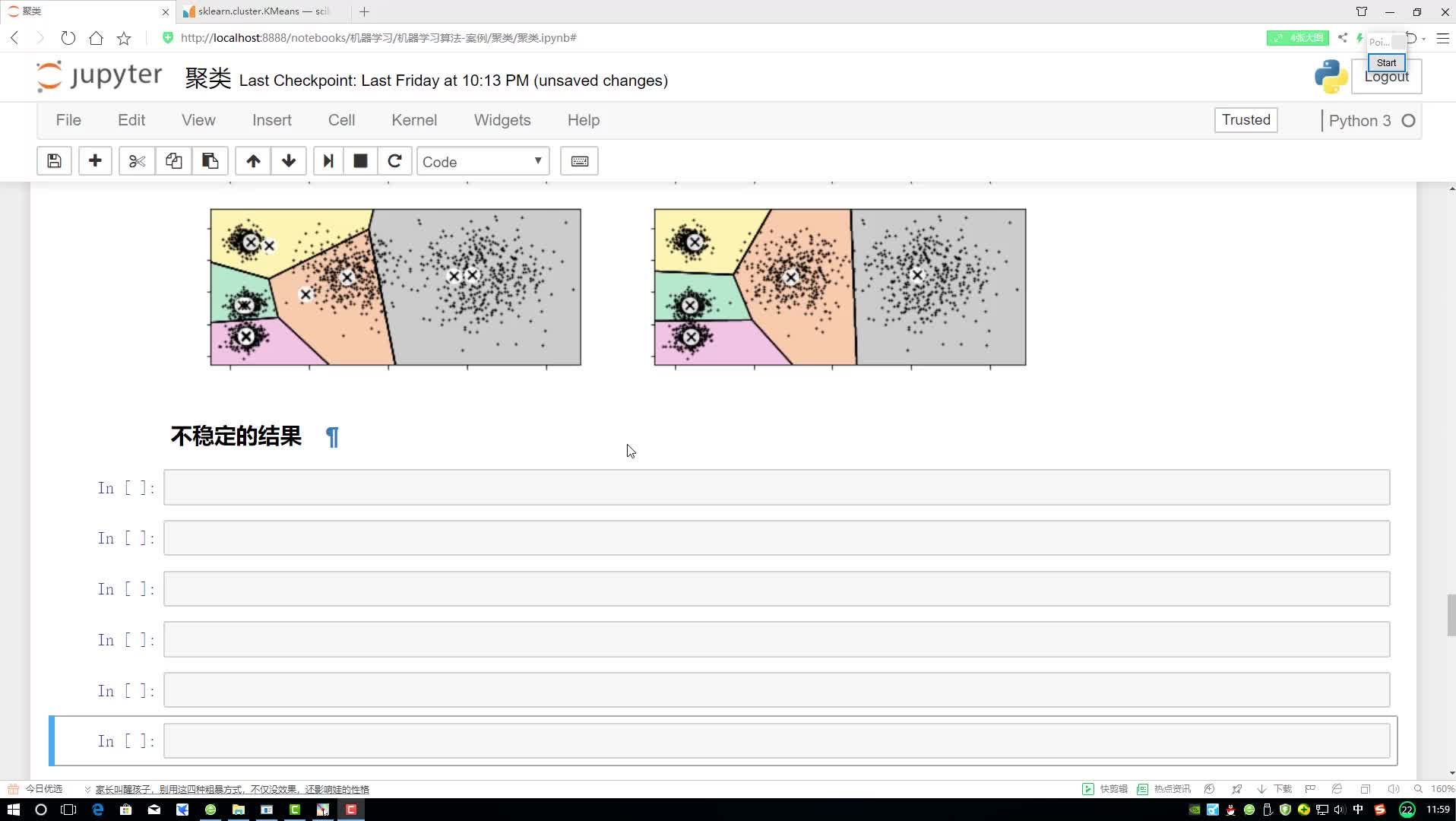Save notebook with the floppy disk icon
The width and height of the screenshot is (1456, 821).
click(x=54, y=161)
